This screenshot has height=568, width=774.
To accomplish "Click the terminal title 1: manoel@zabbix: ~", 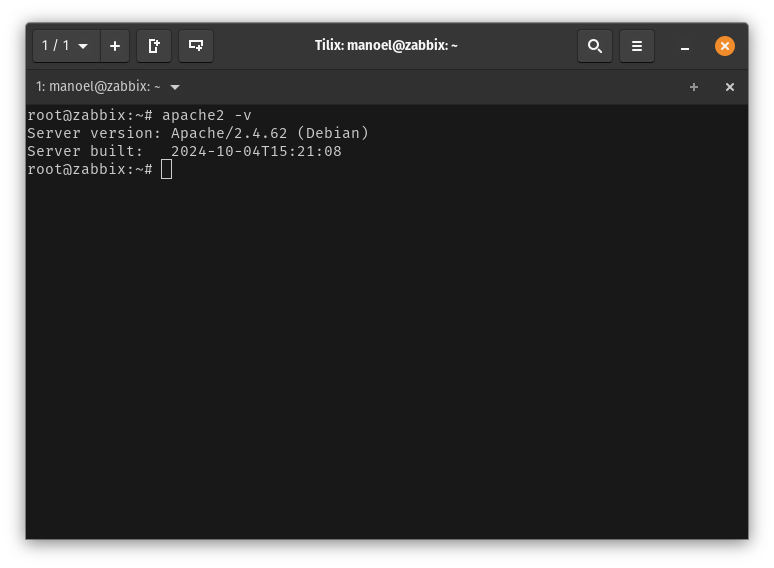I will tap(98, 87).
